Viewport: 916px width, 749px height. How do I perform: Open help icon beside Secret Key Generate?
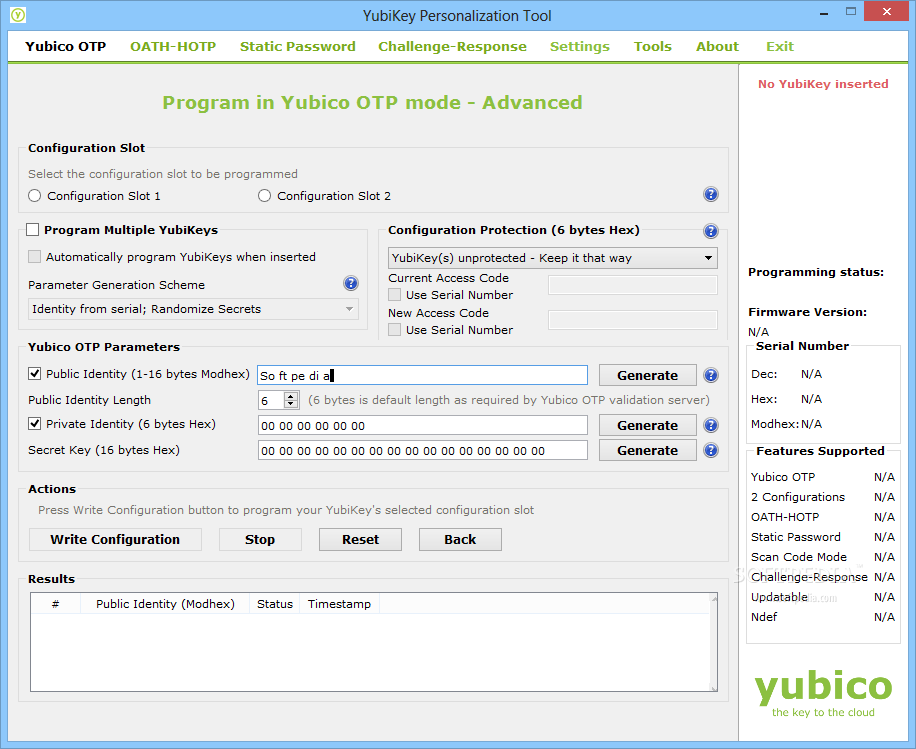click(710, 450)
